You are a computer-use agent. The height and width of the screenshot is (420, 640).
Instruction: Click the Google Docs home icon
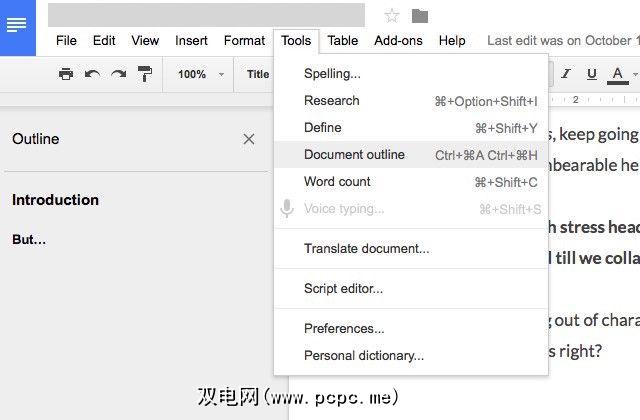(17, 26)
